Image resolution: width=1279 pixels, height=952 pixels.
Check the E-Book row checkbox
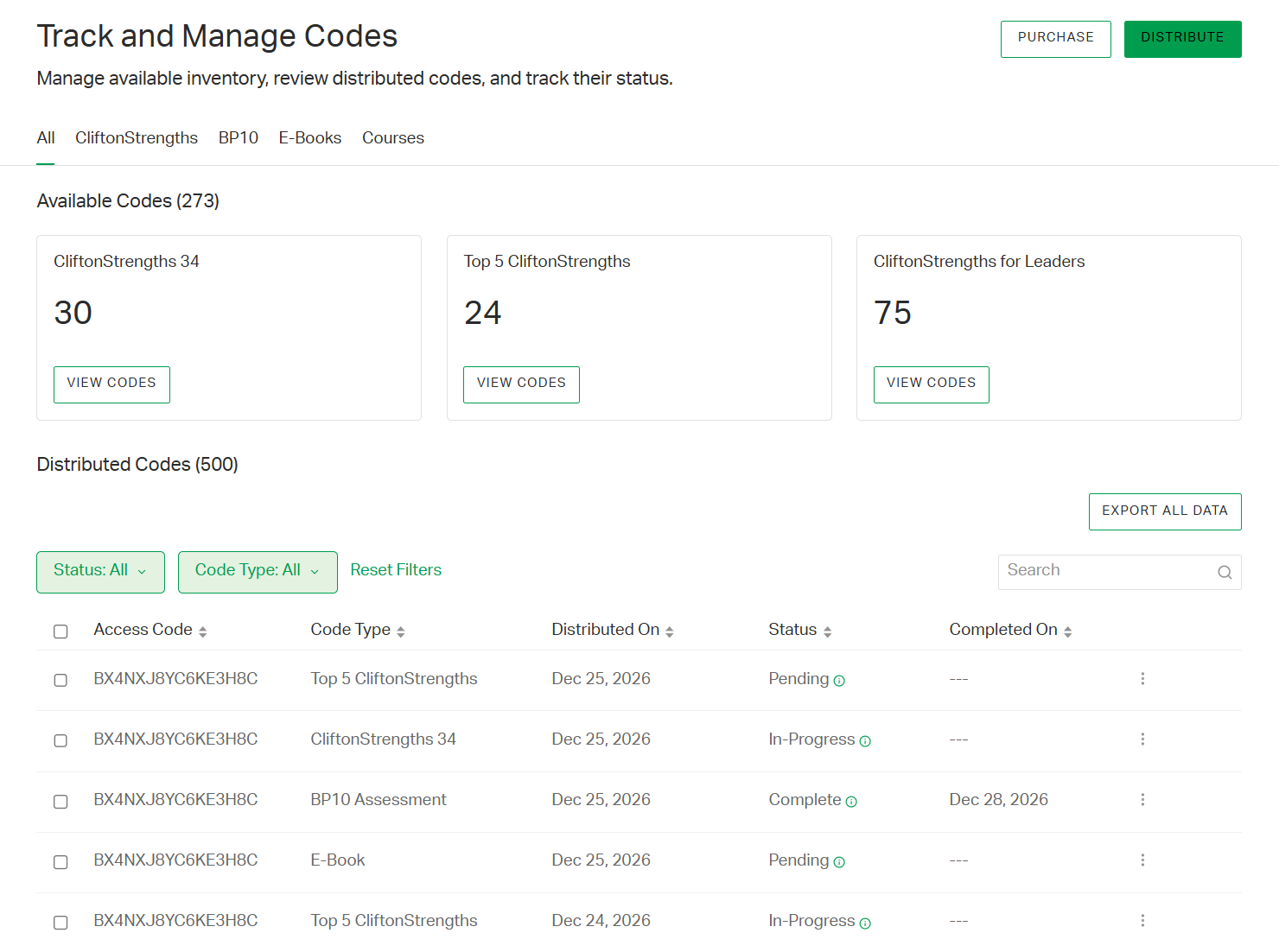coord(60,862)
